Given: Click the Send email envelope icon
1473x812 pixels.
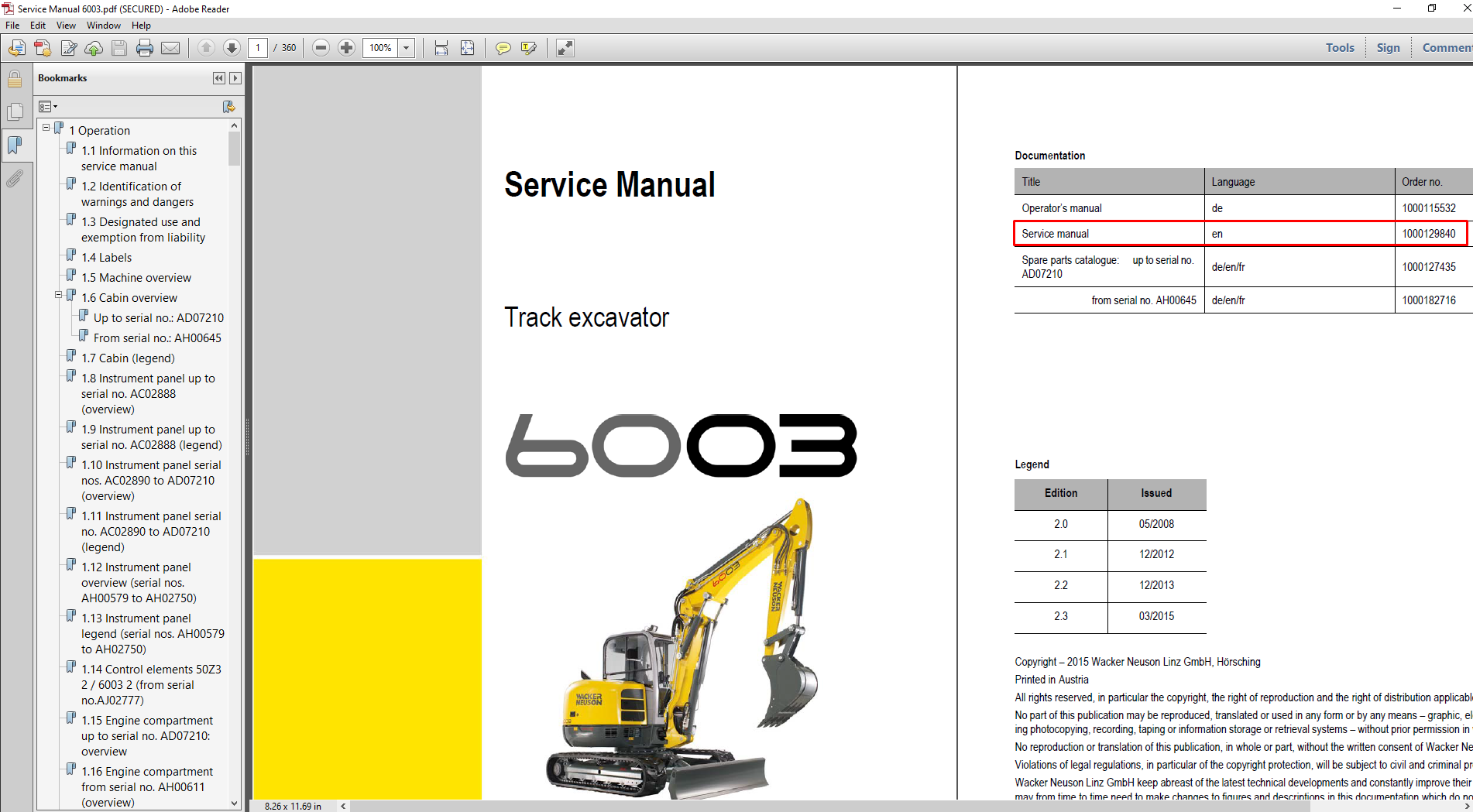Looking at the screenshot, I should [x=170, y=48].
